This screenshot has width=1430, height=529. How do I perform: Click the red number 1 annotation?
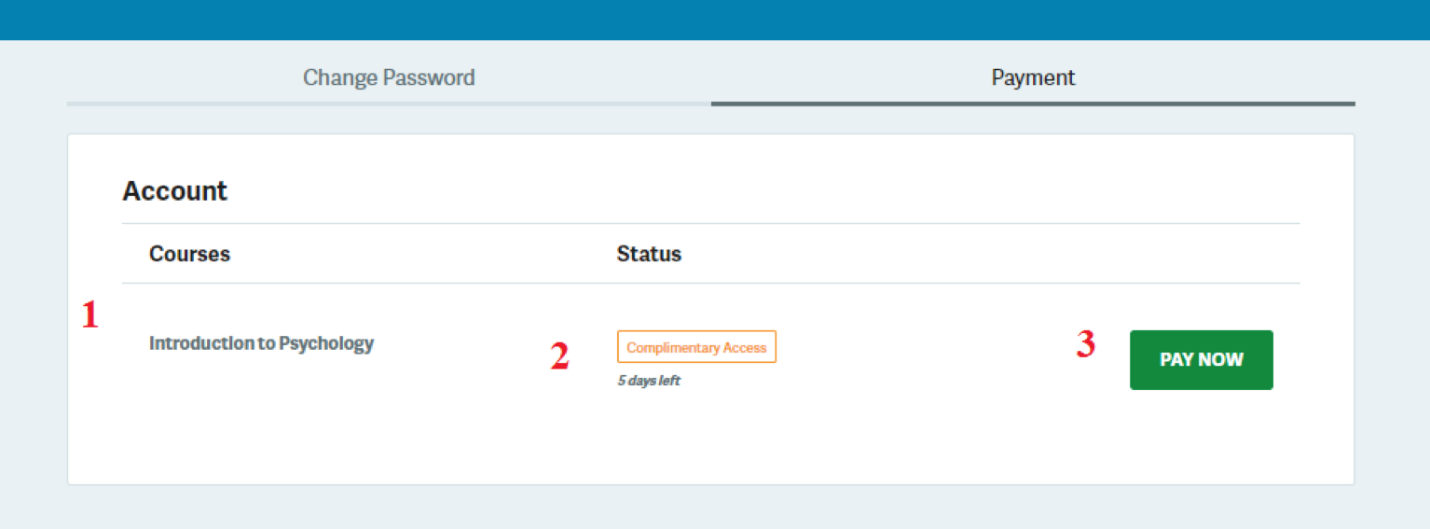point(90,316)
